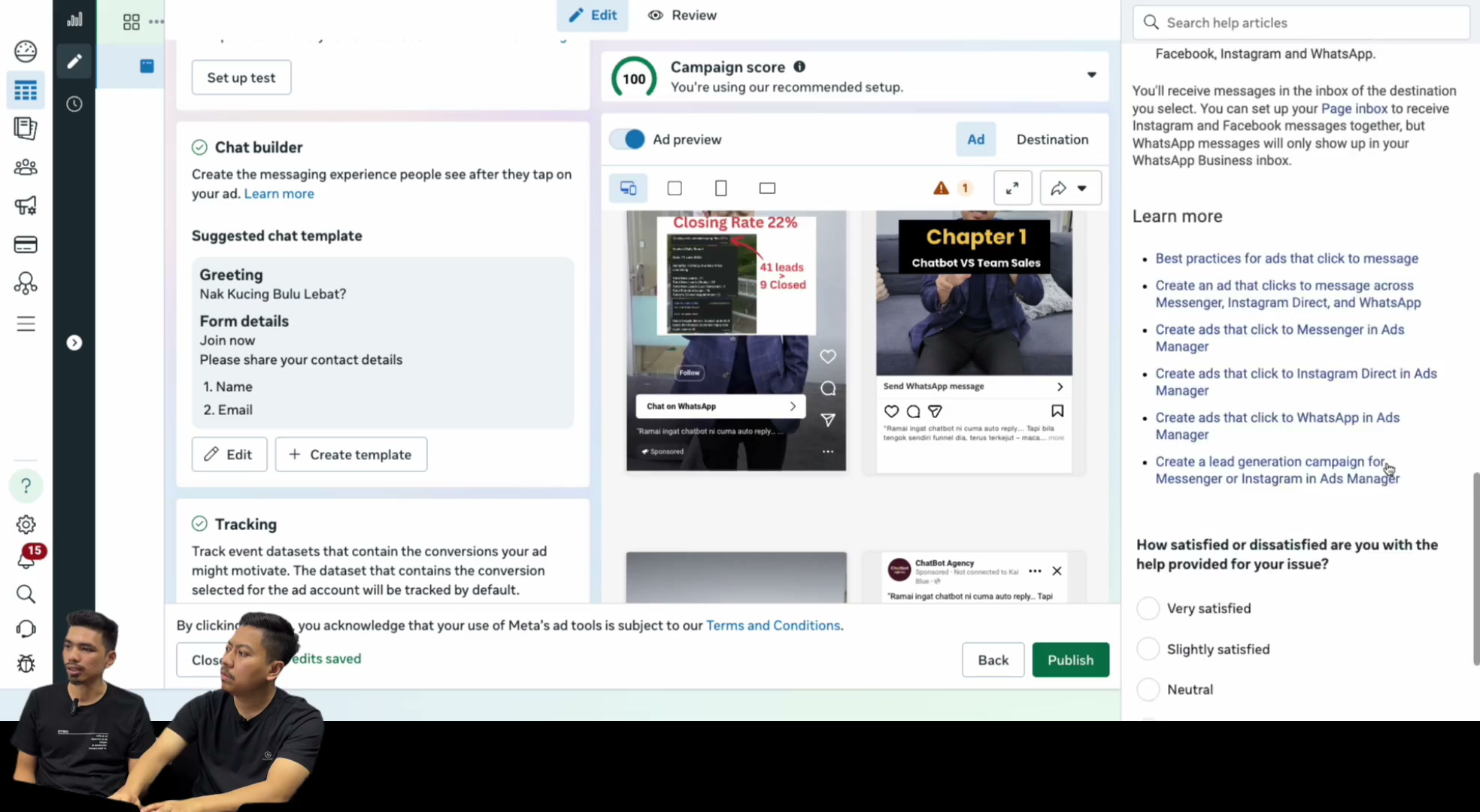
Task: Select the pencil edit icon in dark sidebar
Action: (x=74, y=62)
